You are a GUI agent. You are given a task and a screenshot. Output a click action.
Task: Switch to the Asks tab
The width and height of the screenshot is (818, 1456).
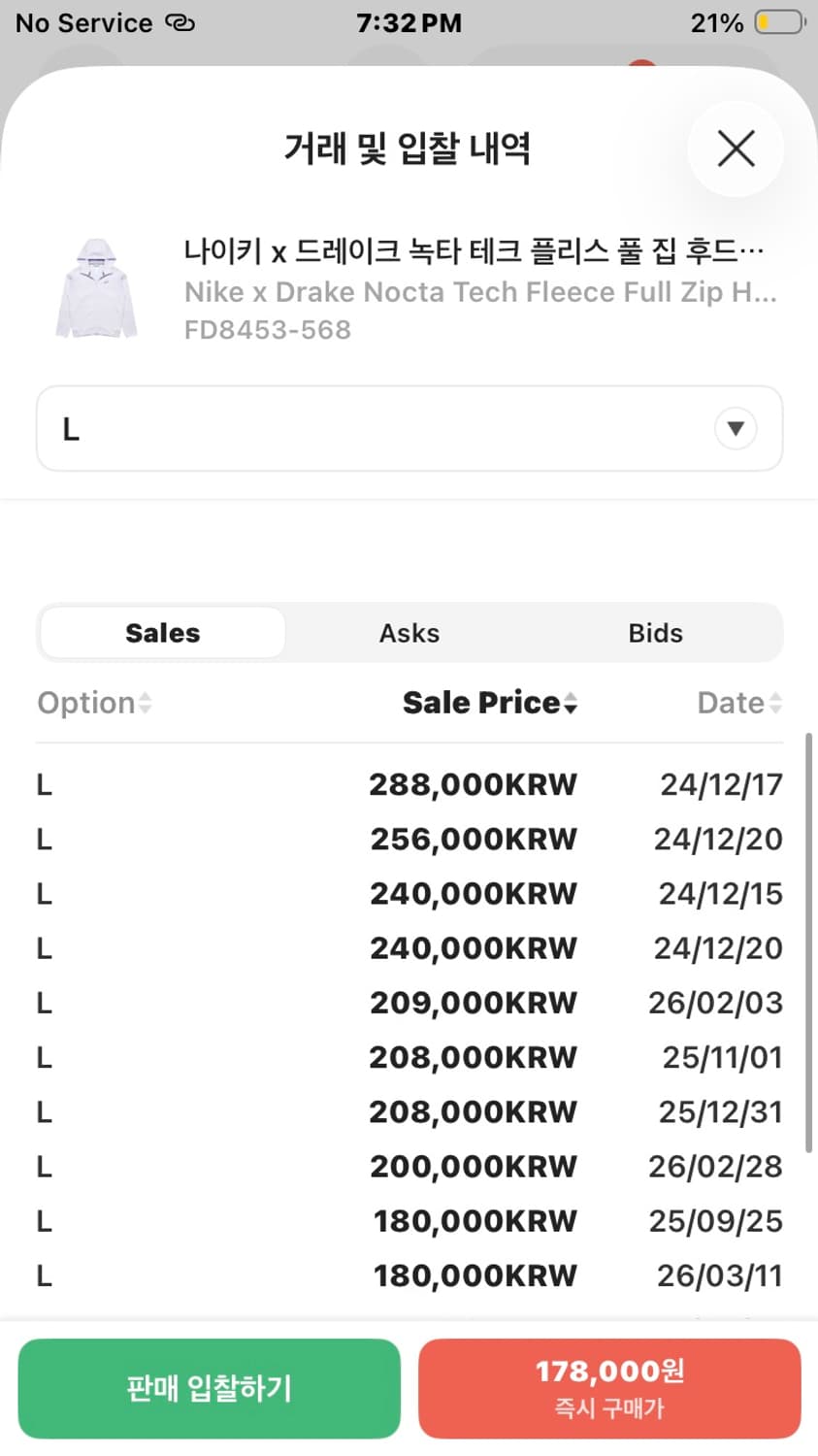tap(409, 633)
